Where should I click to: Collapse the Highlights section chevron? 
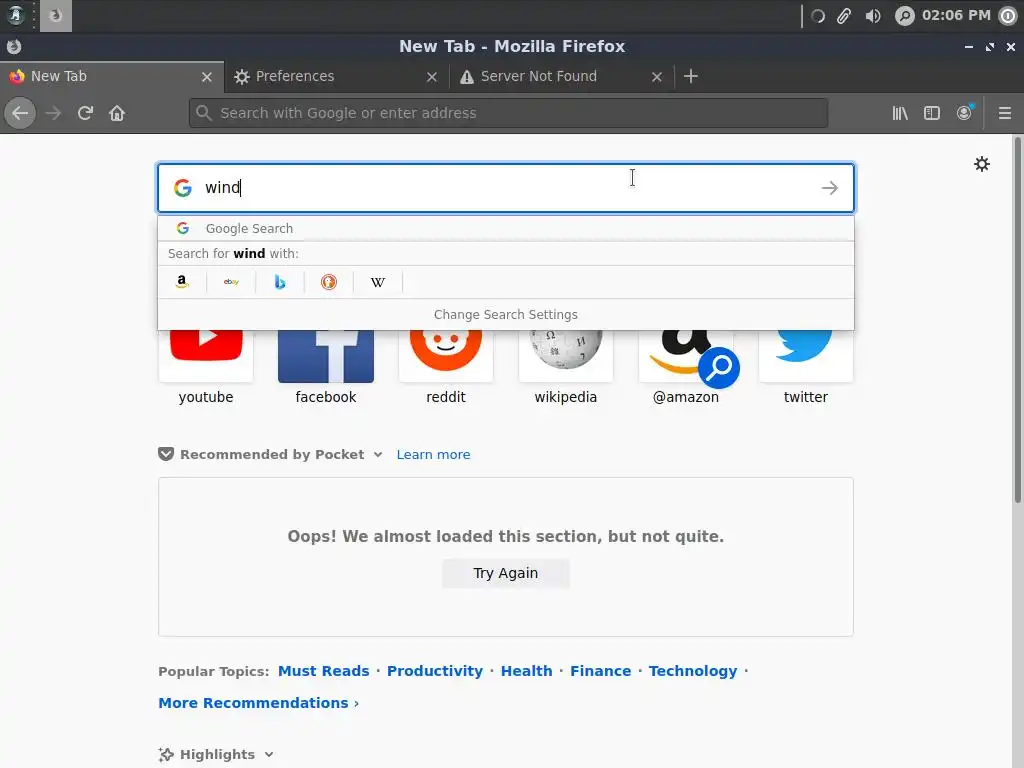pyautogui.click(x=268, y=754)
